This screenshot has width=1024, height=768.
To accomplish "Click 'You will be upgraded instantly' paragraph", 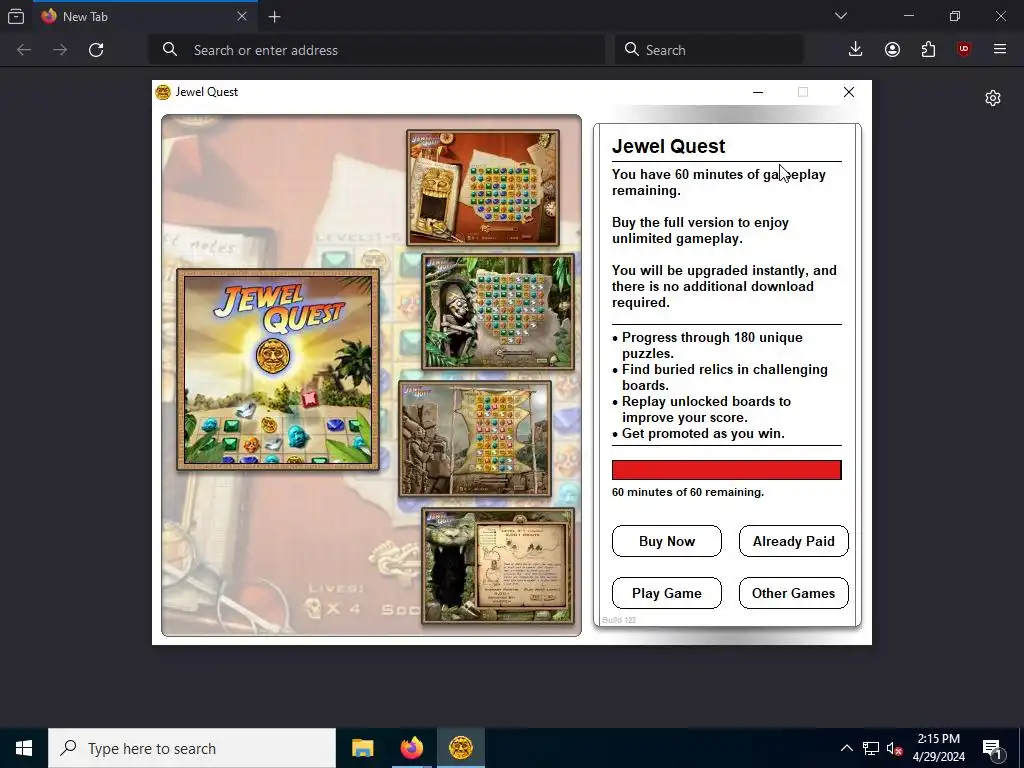I will 724,286.
